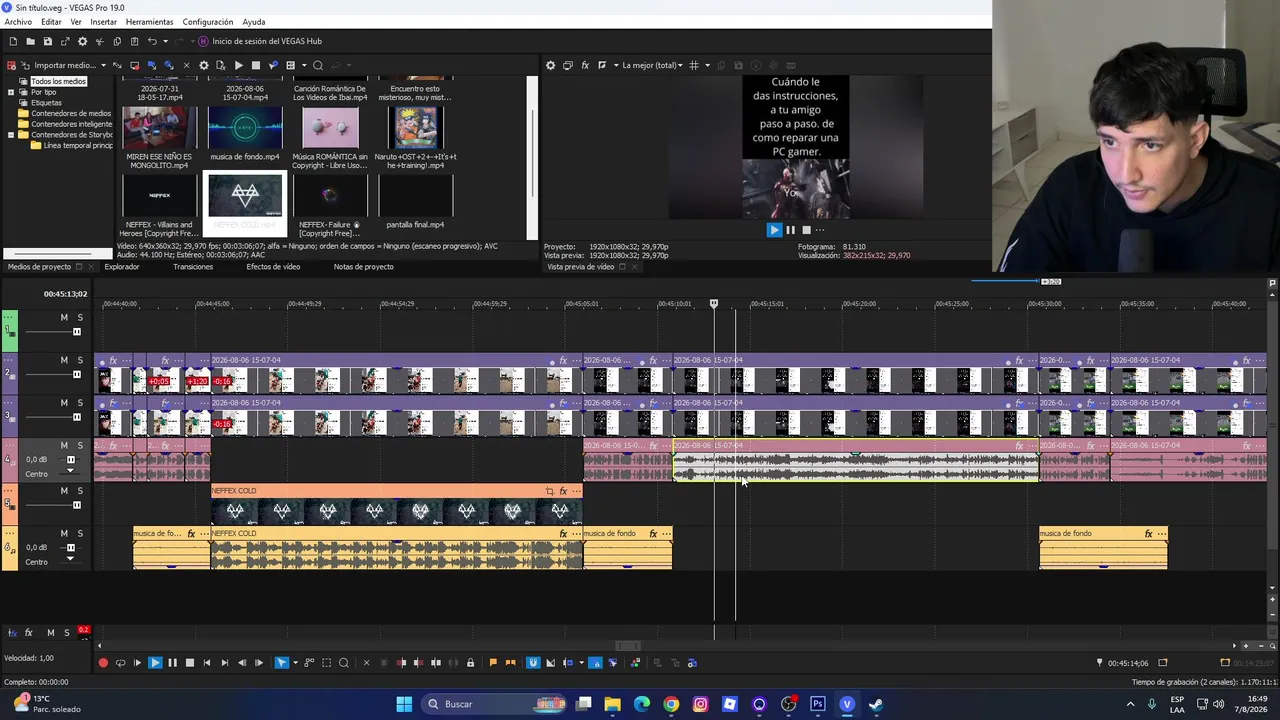Open a project using the folder icon
This screenshot has width=1280, height=720.
coord(30,41)
